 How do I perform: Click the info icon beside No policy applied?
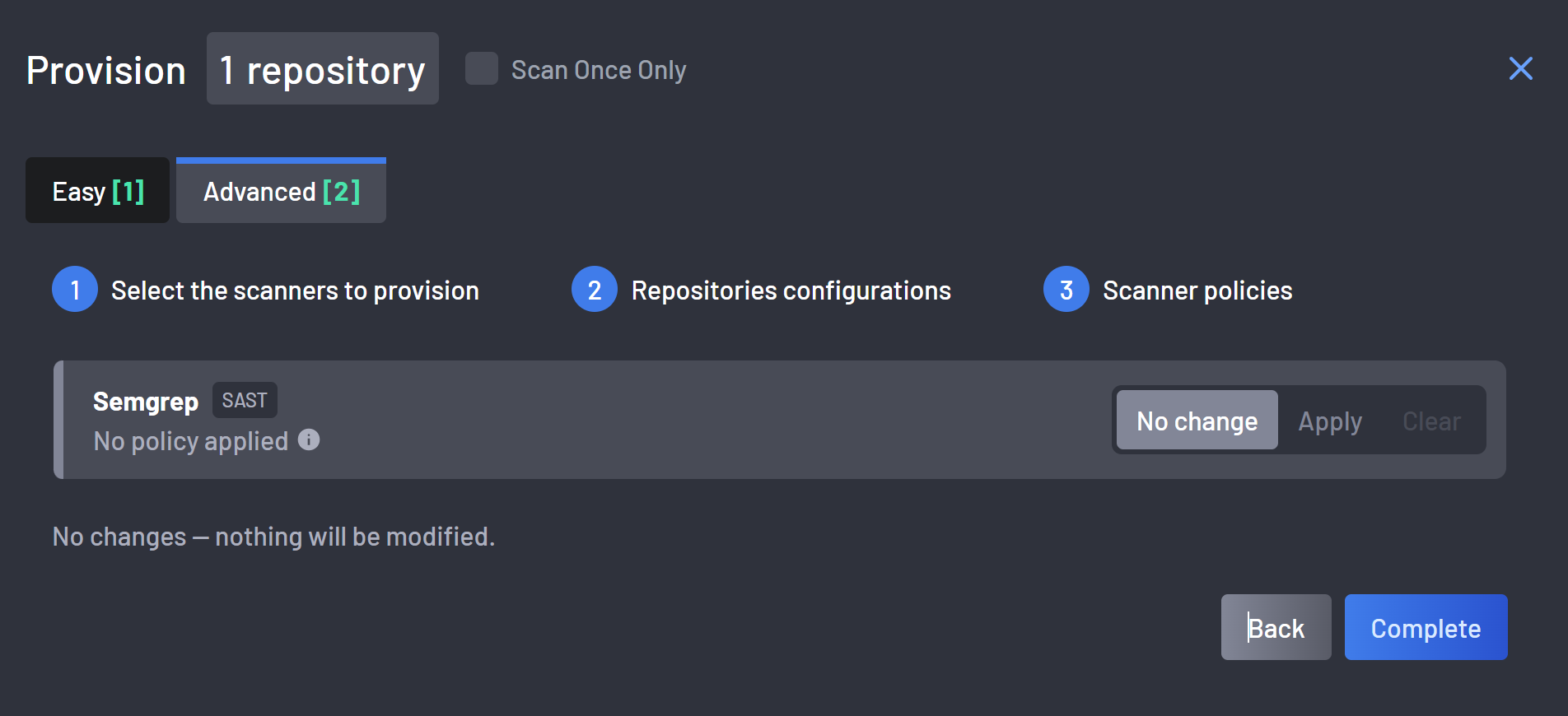309,439
